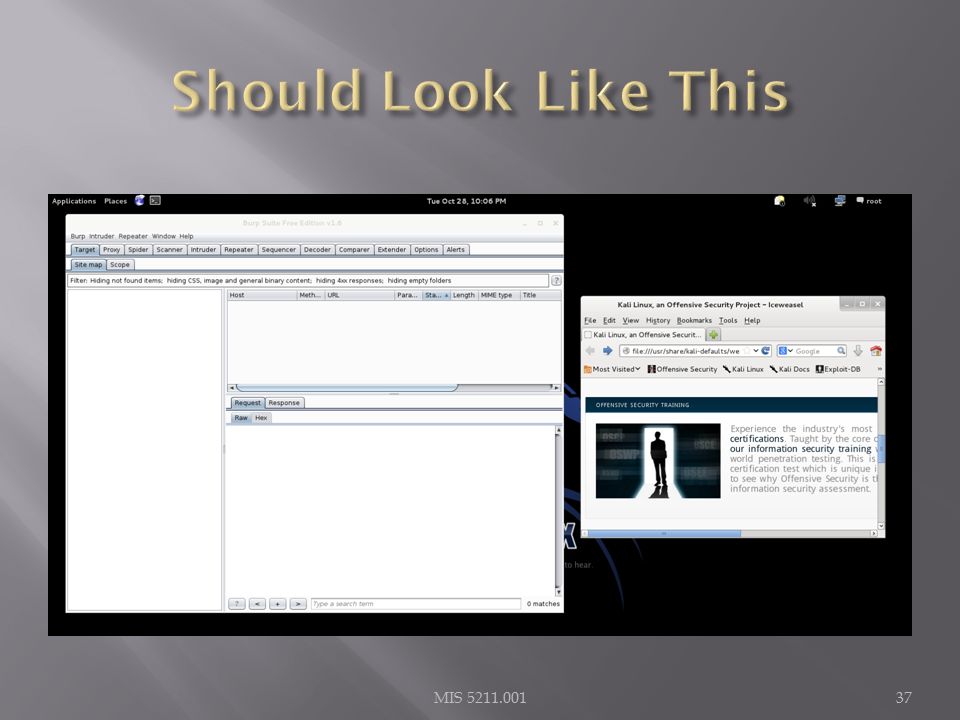The width and height of the screenshot is (960, 720).
Task: Open the Help menu in Burp Suite
Action: (x=186, y=236)
